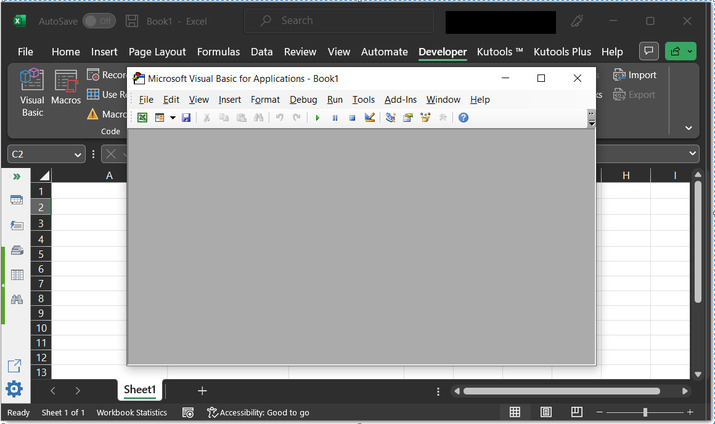715x424 pixels.
Task: Click the Find binoculars icon in VBA toolbar
Action: [x=259, y=118]
